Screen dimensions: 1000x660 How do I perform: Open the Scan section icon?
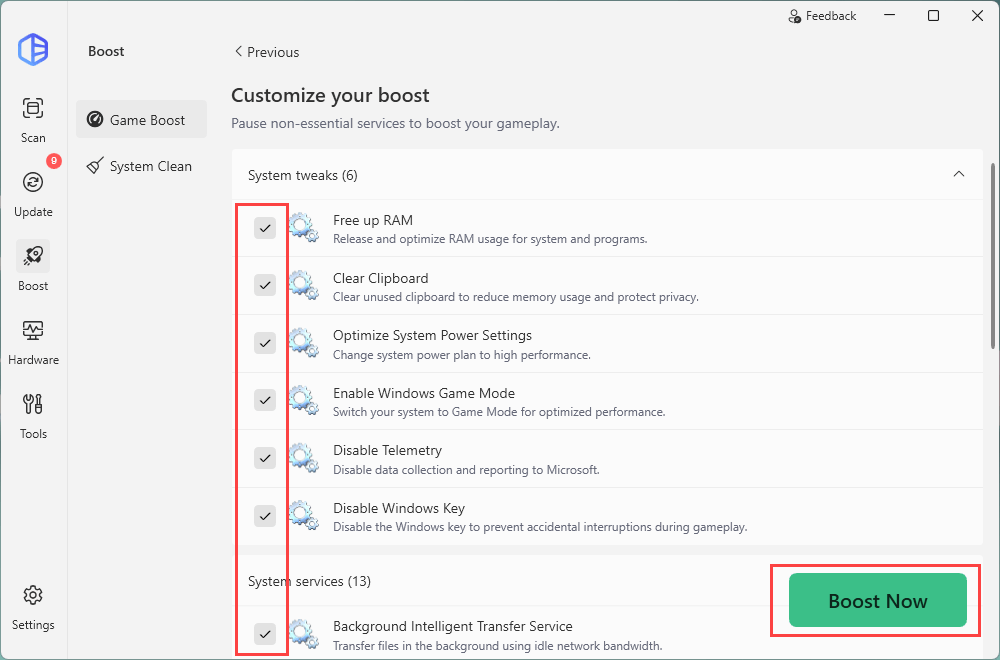point(33,109)
